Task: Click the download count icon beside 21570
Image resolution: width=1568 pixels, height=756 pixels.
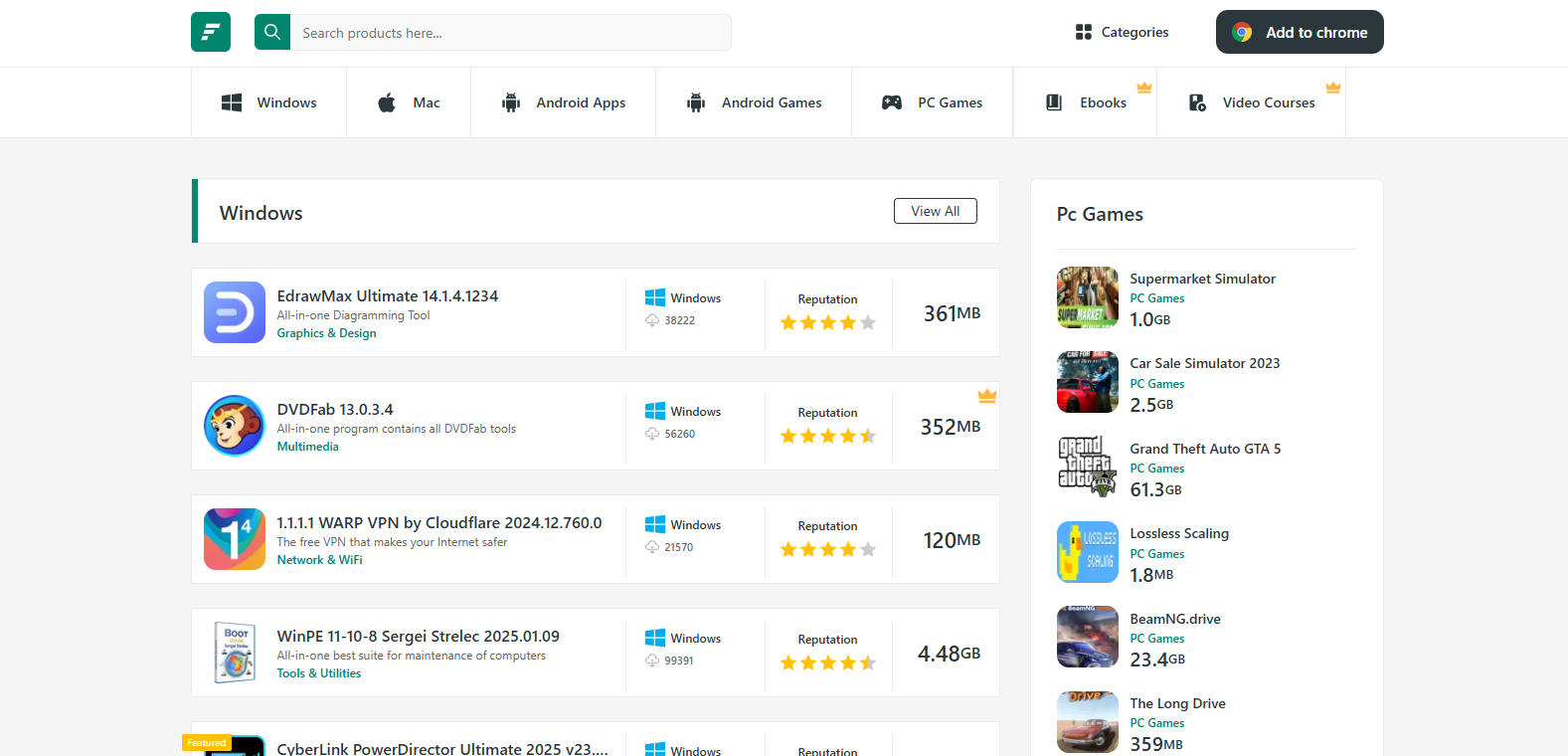Action: pyautogui.click(x=652, y=547)
